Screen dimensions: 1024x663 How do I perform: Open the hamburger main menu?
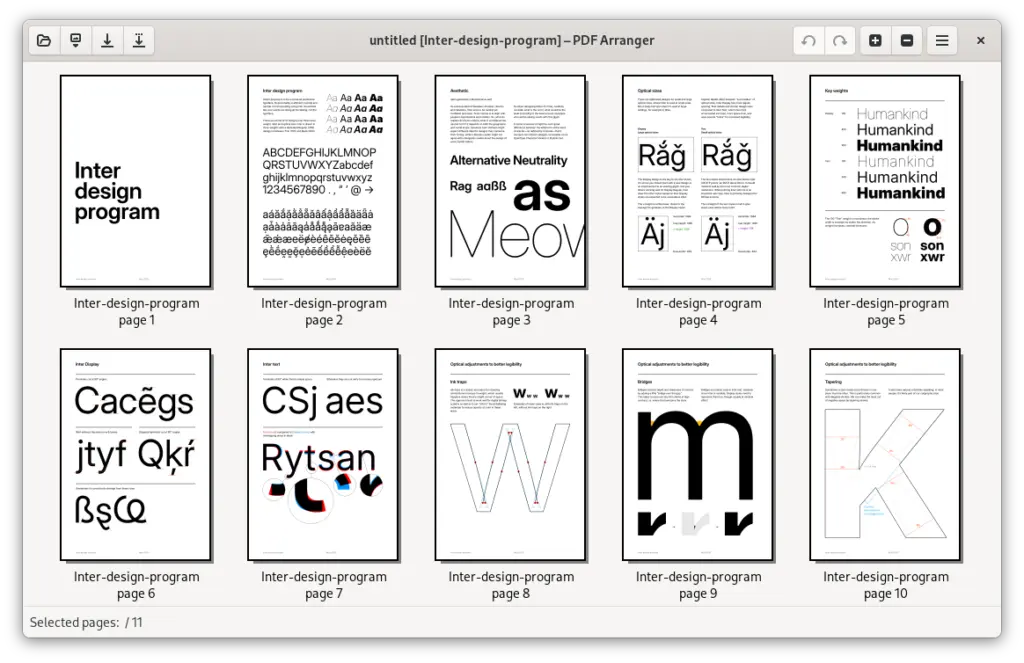(942, 41)
